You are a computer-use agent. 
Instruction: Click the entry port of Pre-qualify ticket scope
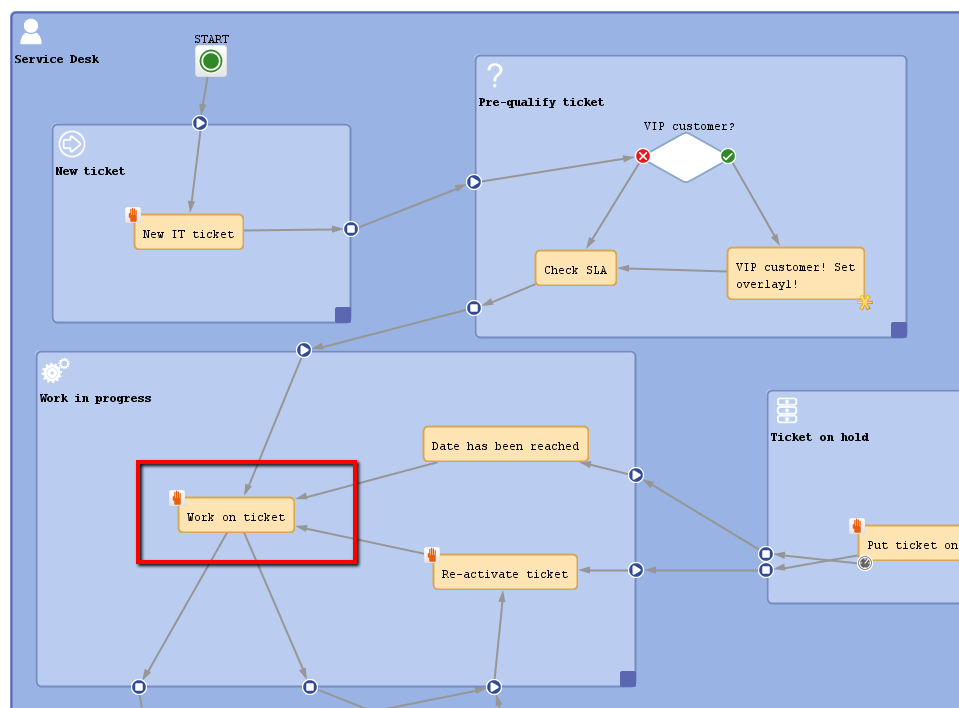tap(474, 182)
